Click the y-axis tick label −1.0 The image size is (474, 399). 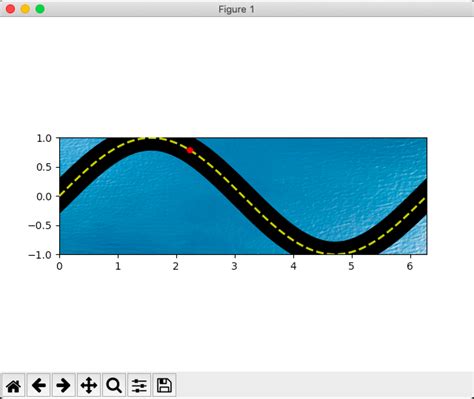pyautogui.click(x=40, y=255)
